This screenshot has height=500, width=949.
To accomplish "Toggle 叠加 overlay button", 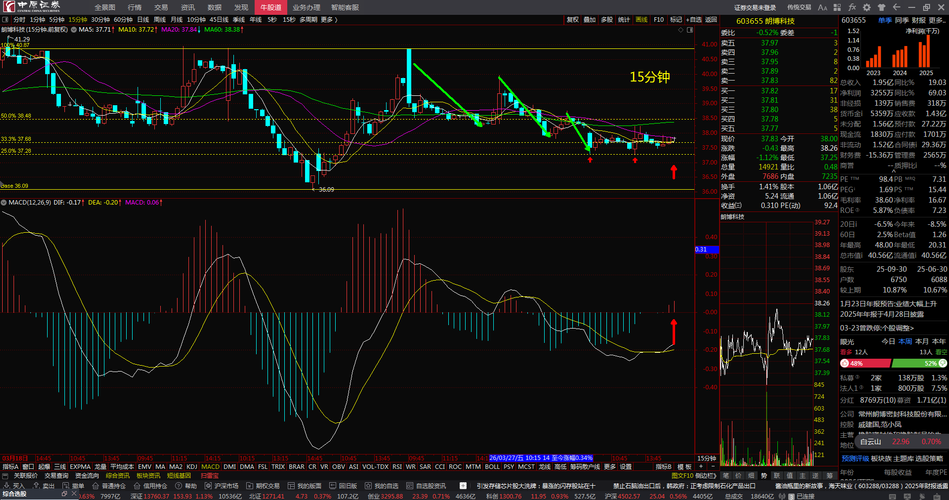I will 589,20.
